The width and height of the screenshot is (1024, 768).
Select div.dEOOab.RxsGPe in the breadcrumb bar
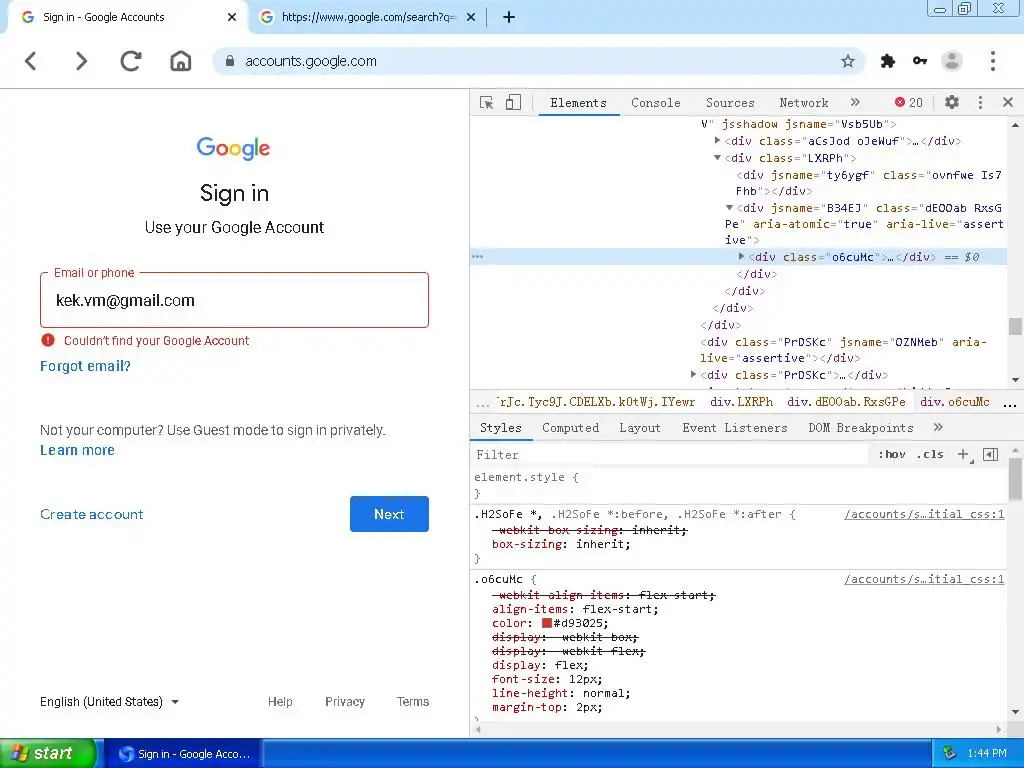846,402
